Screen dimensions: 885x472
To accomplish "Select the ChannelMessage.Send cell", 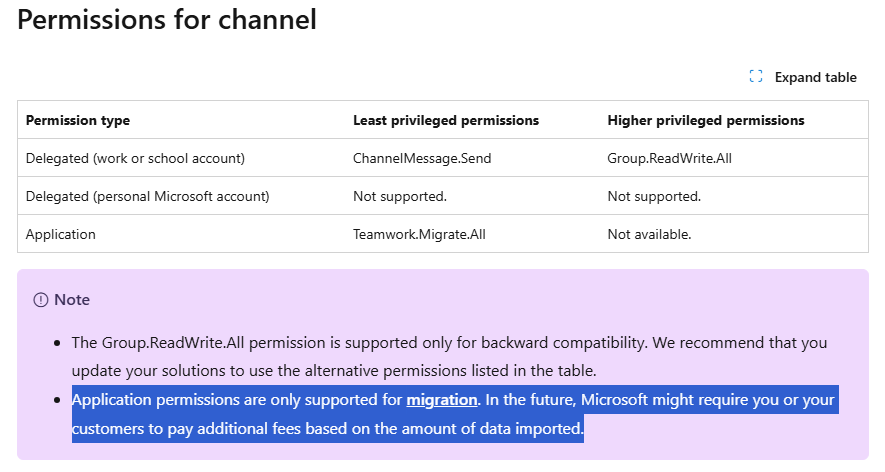I will click(422, 158).
